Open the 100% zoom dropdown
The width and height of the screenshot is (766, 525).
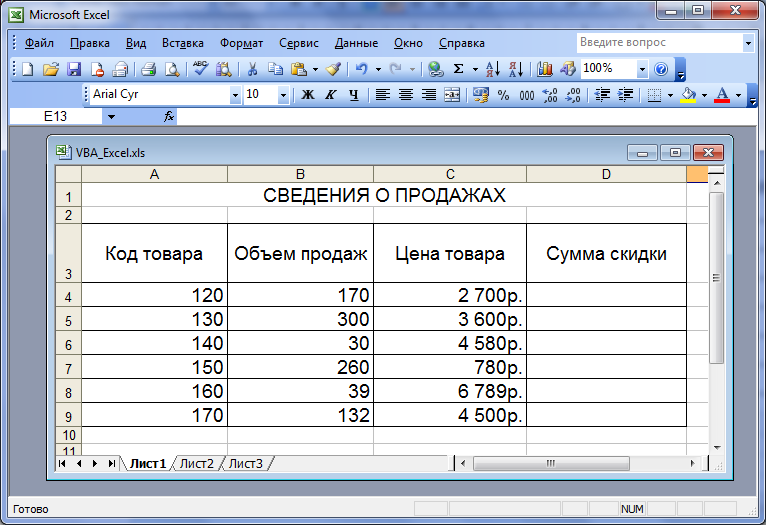[x=642, y=69]
